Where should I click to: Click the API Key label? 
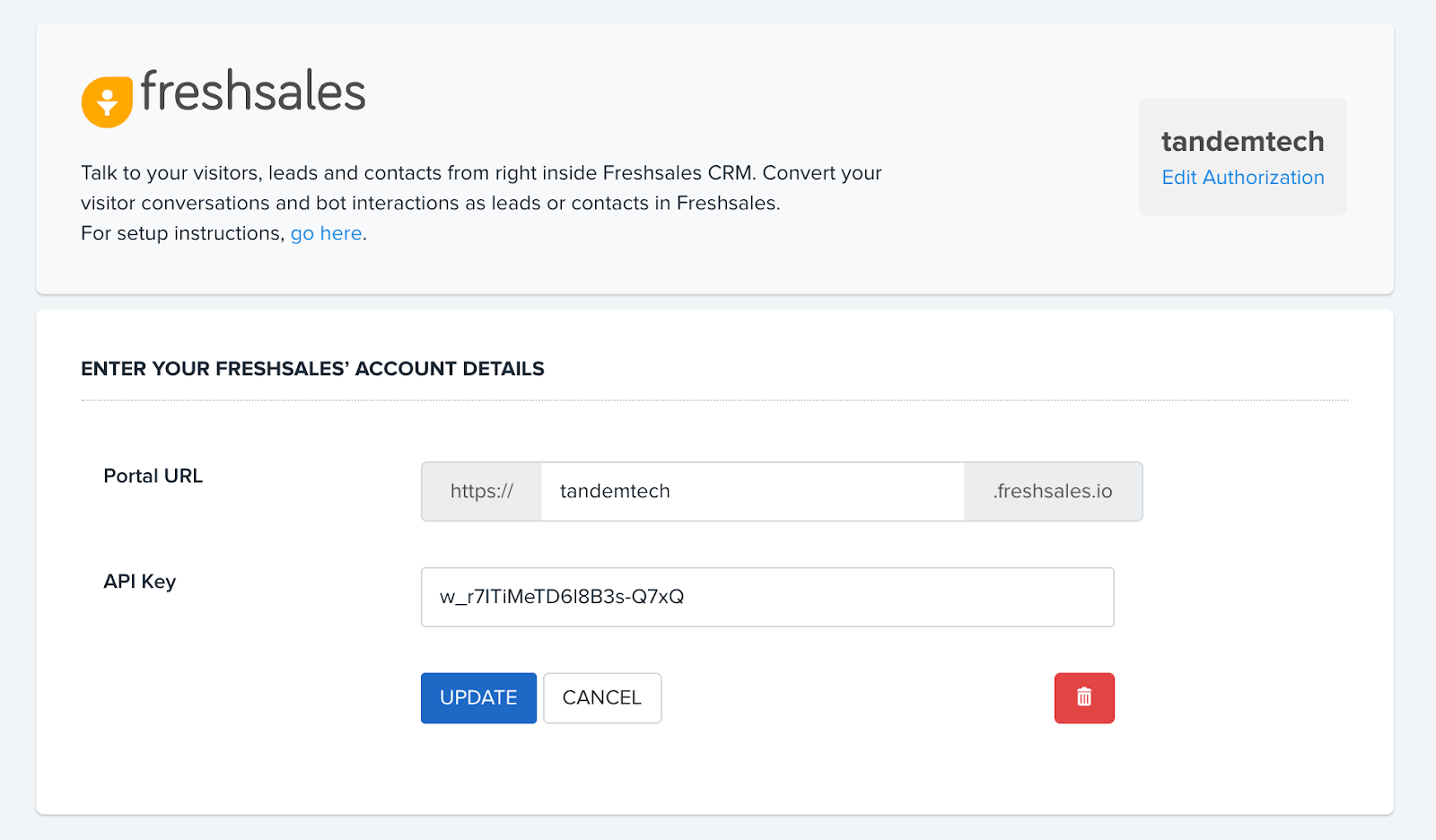click(140, 582)
